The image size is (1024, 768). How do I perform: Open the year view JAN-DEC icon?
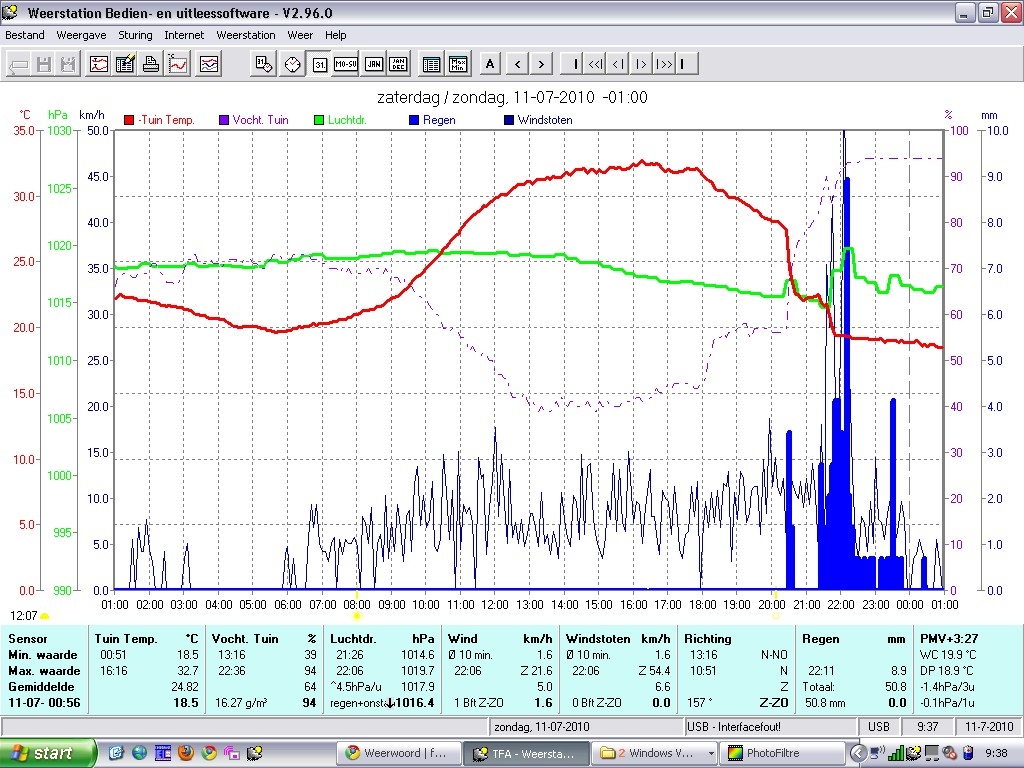coord(398,64)
